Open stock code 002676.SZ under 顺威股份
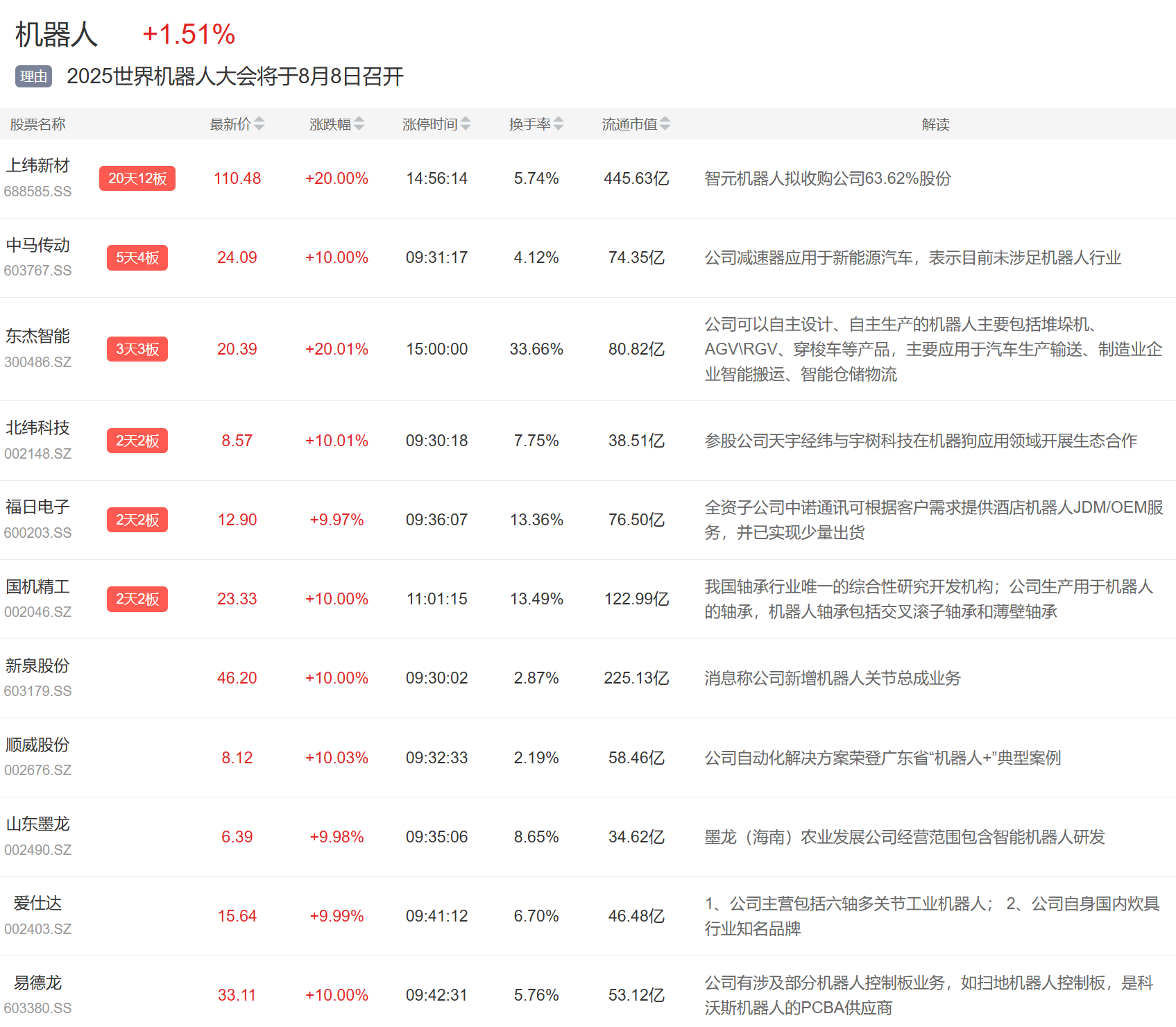The width and height of the screenshot is (1176, 1027). pos(38,770)
